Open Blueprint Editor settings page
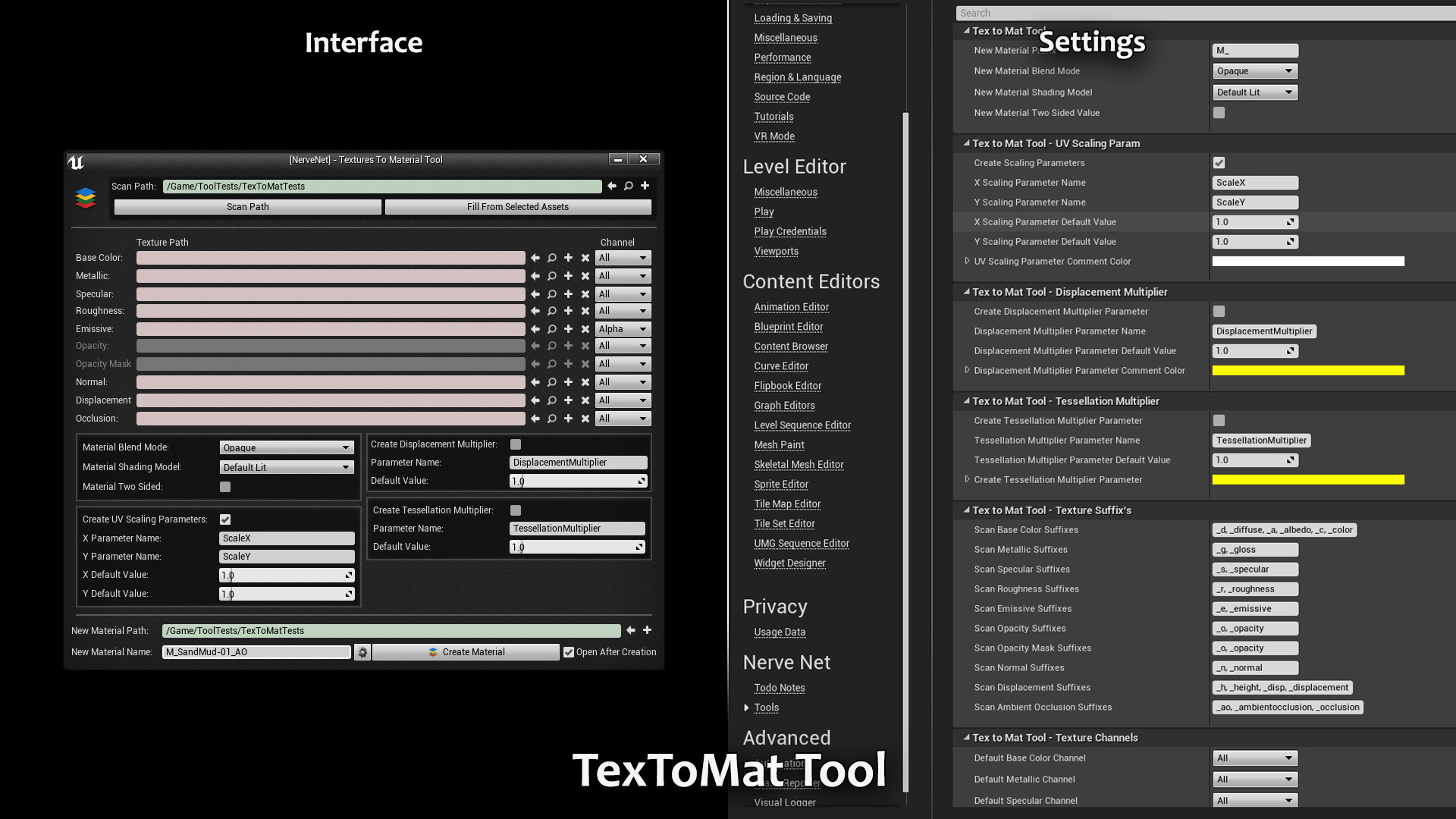Image resolution: width=1456 pixels, height=819 pixels. pyautogui.click(x=788, y=327)
